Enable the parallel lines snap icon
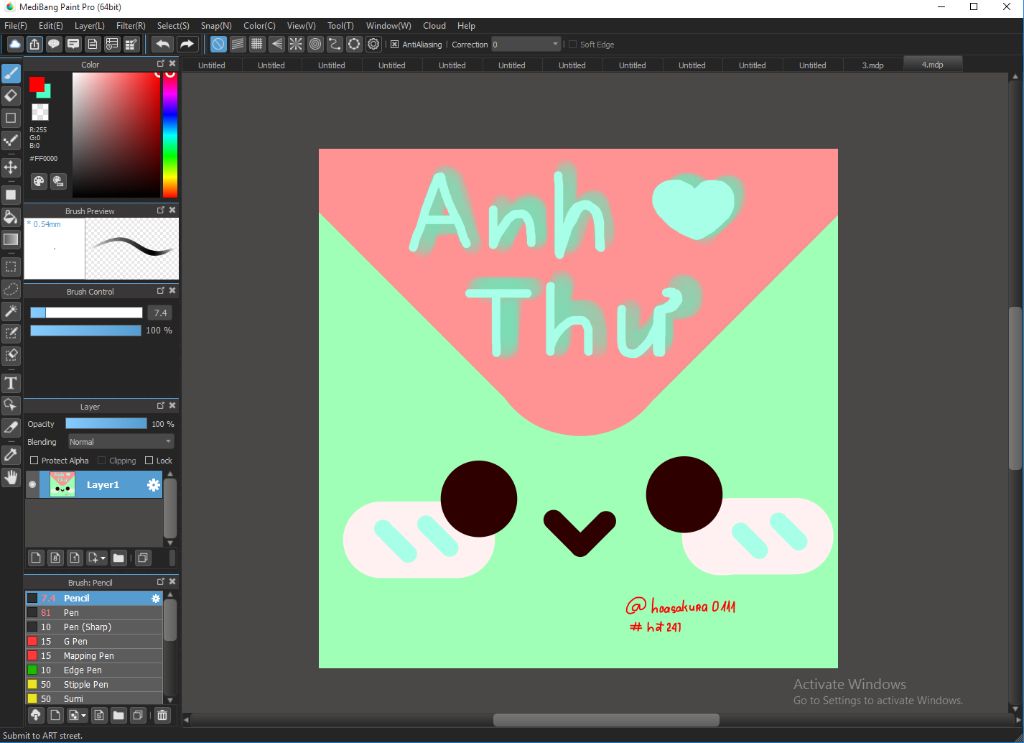This screenshot has width=1024, height=743. click(x=238, y=44)
